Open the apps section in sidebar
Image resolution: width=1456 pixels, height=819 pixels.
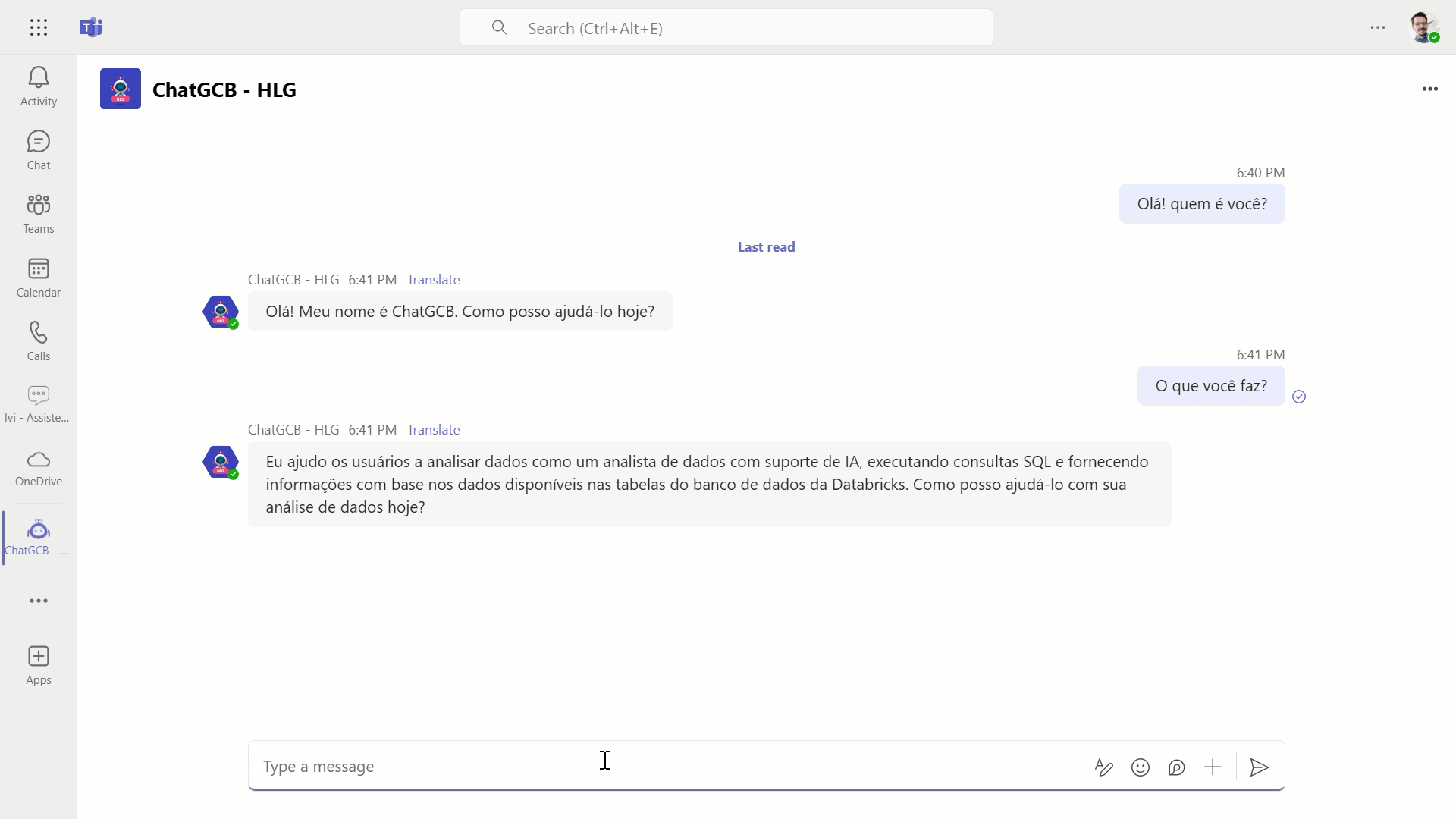pyautogui.click(x=39, y=665)
